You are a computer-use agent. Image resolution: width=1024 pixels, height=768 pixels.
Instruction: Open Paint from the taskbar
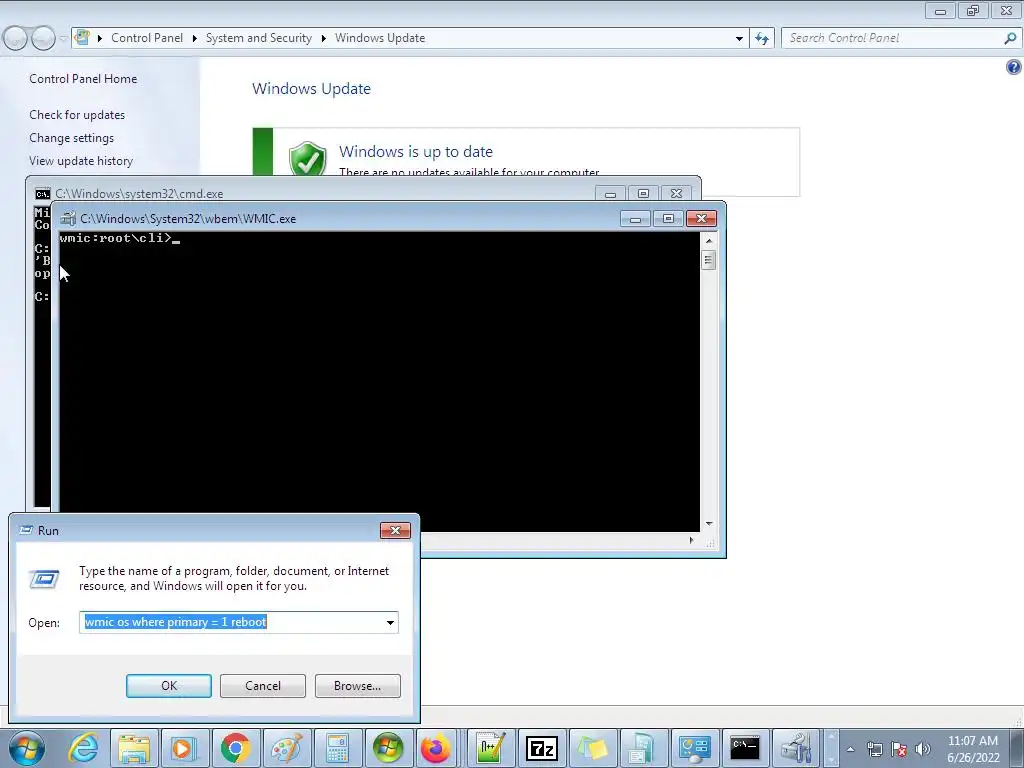286,748
